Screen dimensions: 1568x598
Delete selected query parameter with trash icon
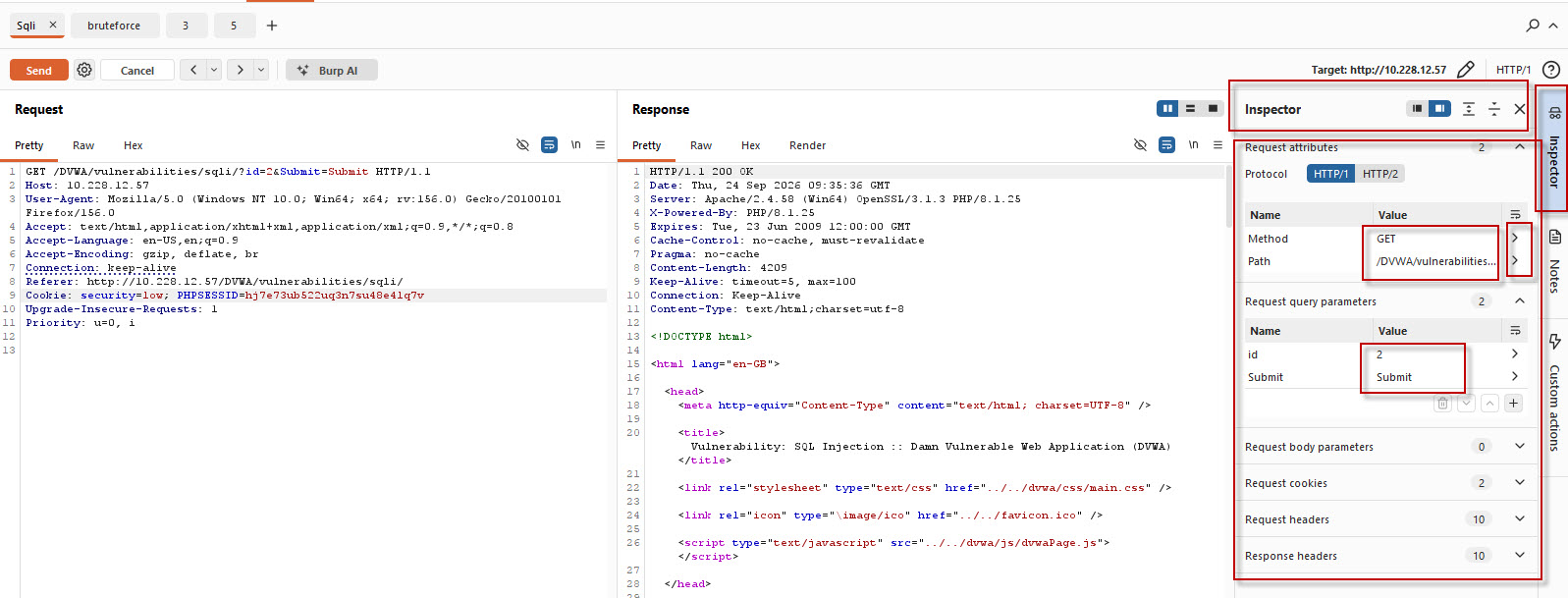pos(1442,403)
